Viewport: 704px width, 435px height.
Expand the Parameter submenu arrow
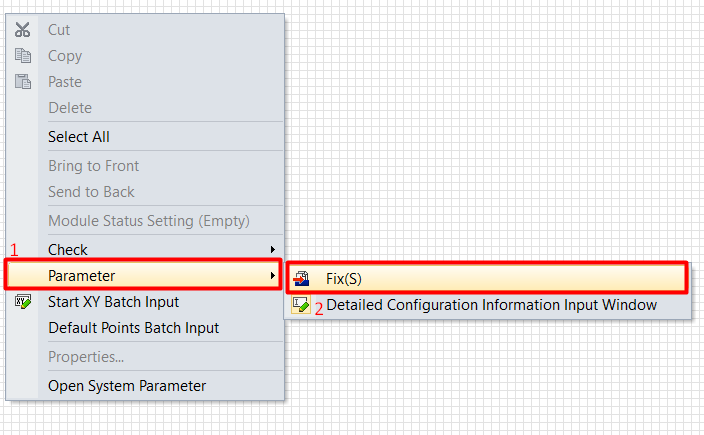tap(273, 276)
